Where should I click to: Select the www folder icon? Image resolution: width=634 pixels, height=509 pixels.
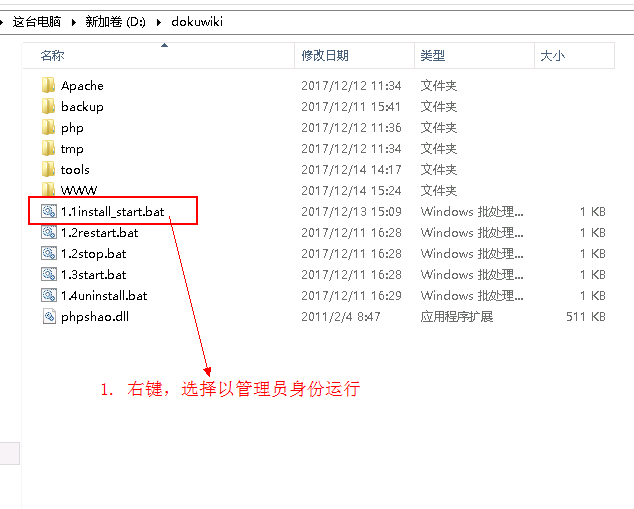click(49, 190)
